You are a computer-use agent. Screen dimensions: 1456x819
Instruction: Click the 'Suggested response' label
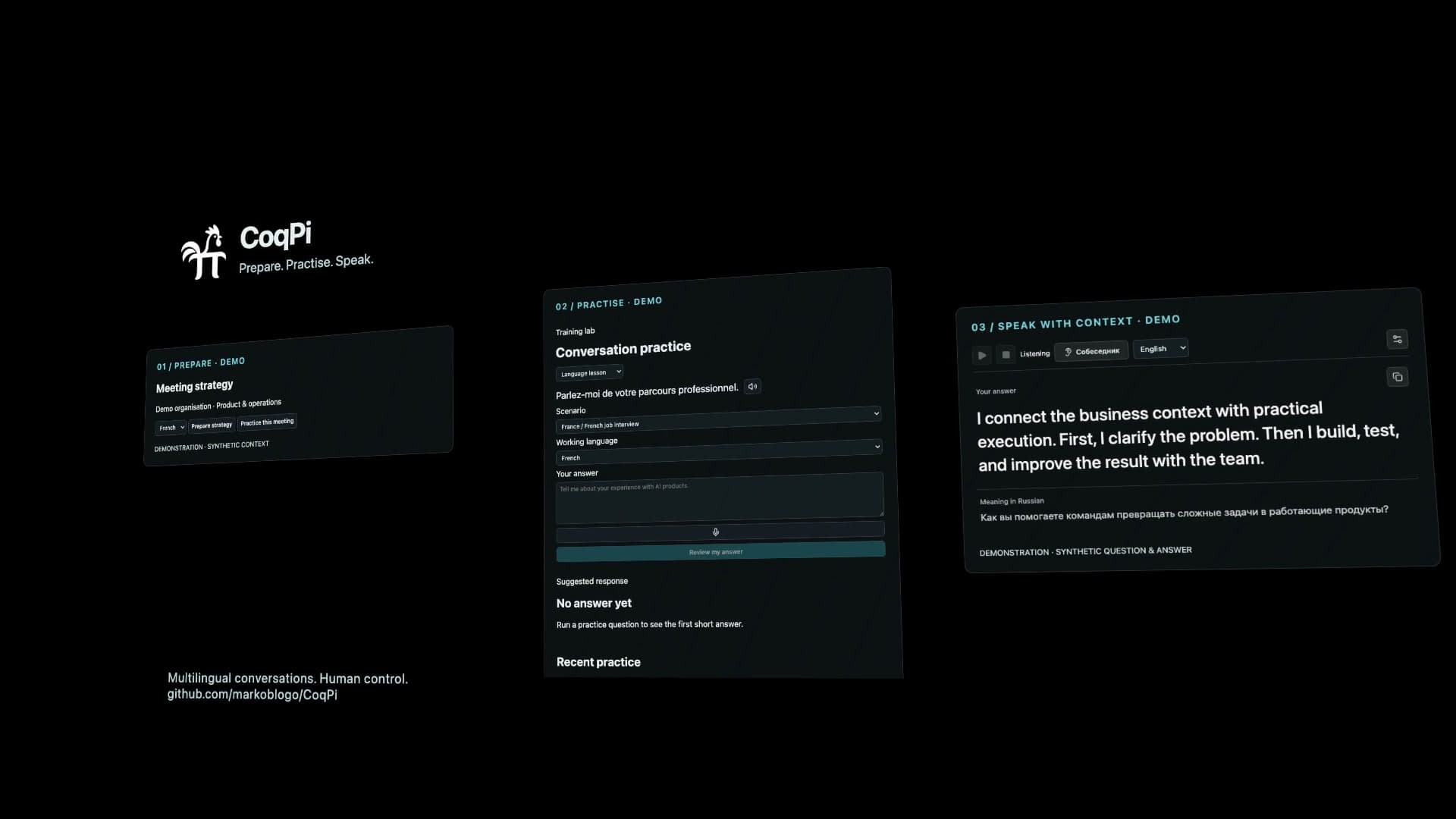[592, 582]
